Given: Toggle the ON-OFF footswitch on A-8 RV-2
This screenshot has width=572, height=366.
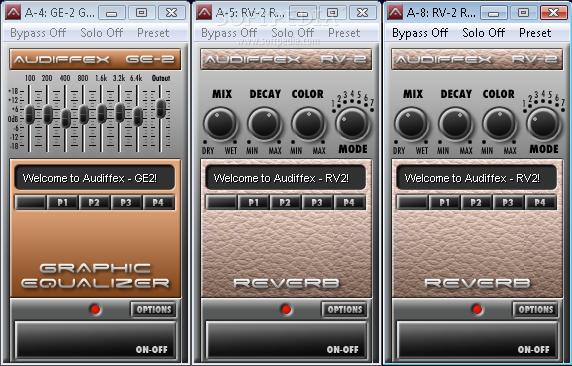Looking at the screenshot, I should point(478,340).
